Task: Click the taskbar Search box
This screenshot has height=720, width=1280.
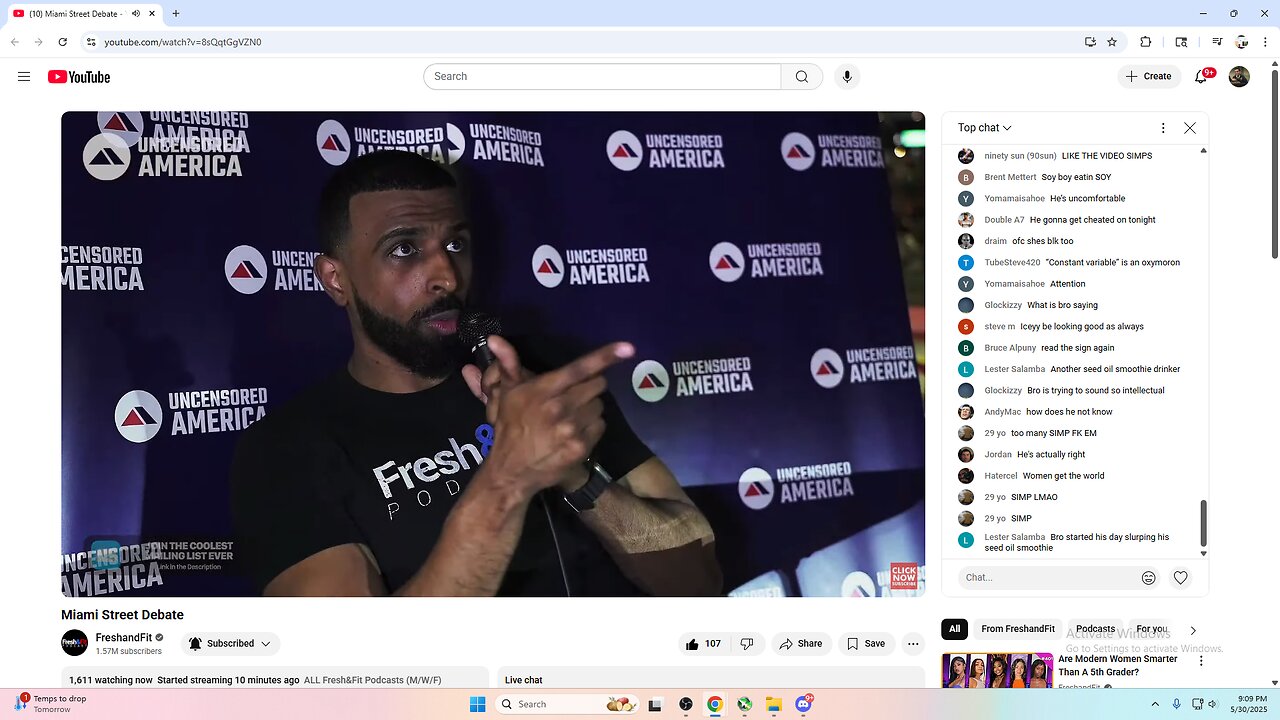Action: pyautogui.click(x=568, y=704)
